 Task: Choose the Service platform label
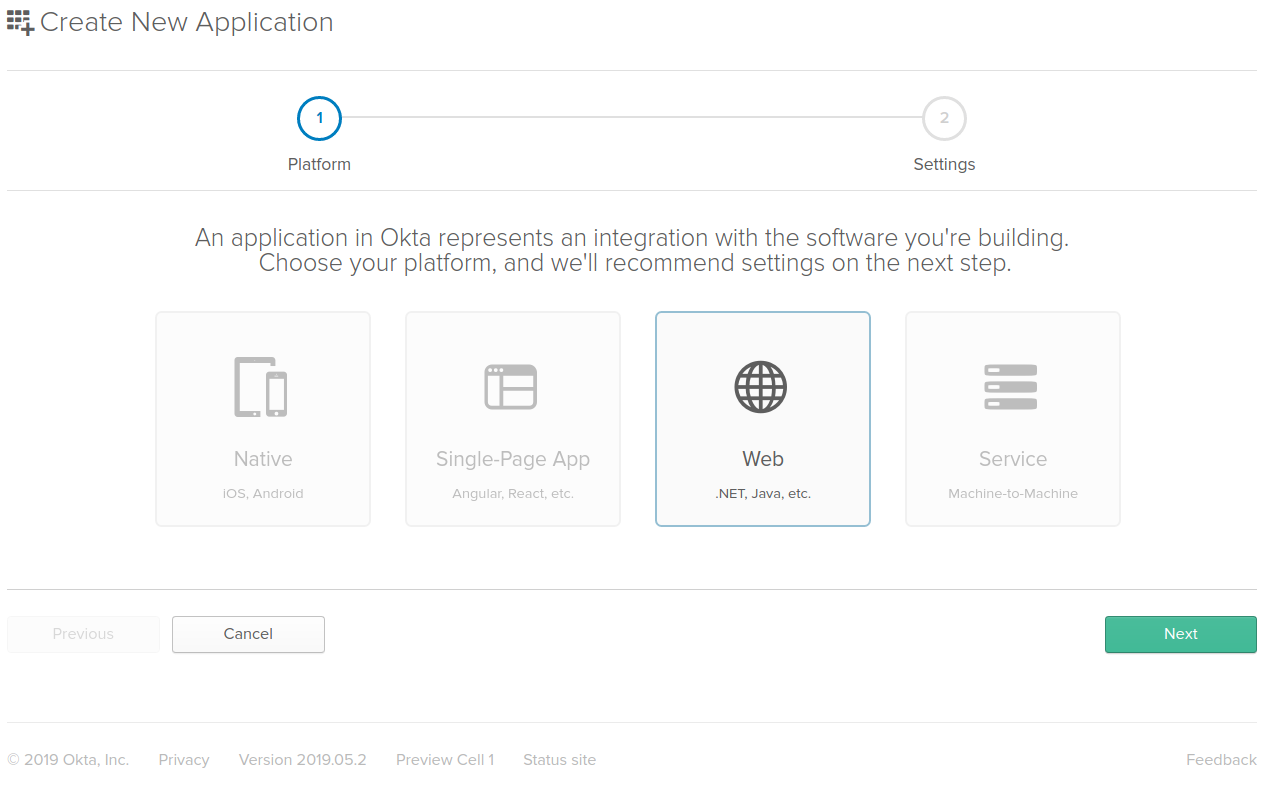1013,459
